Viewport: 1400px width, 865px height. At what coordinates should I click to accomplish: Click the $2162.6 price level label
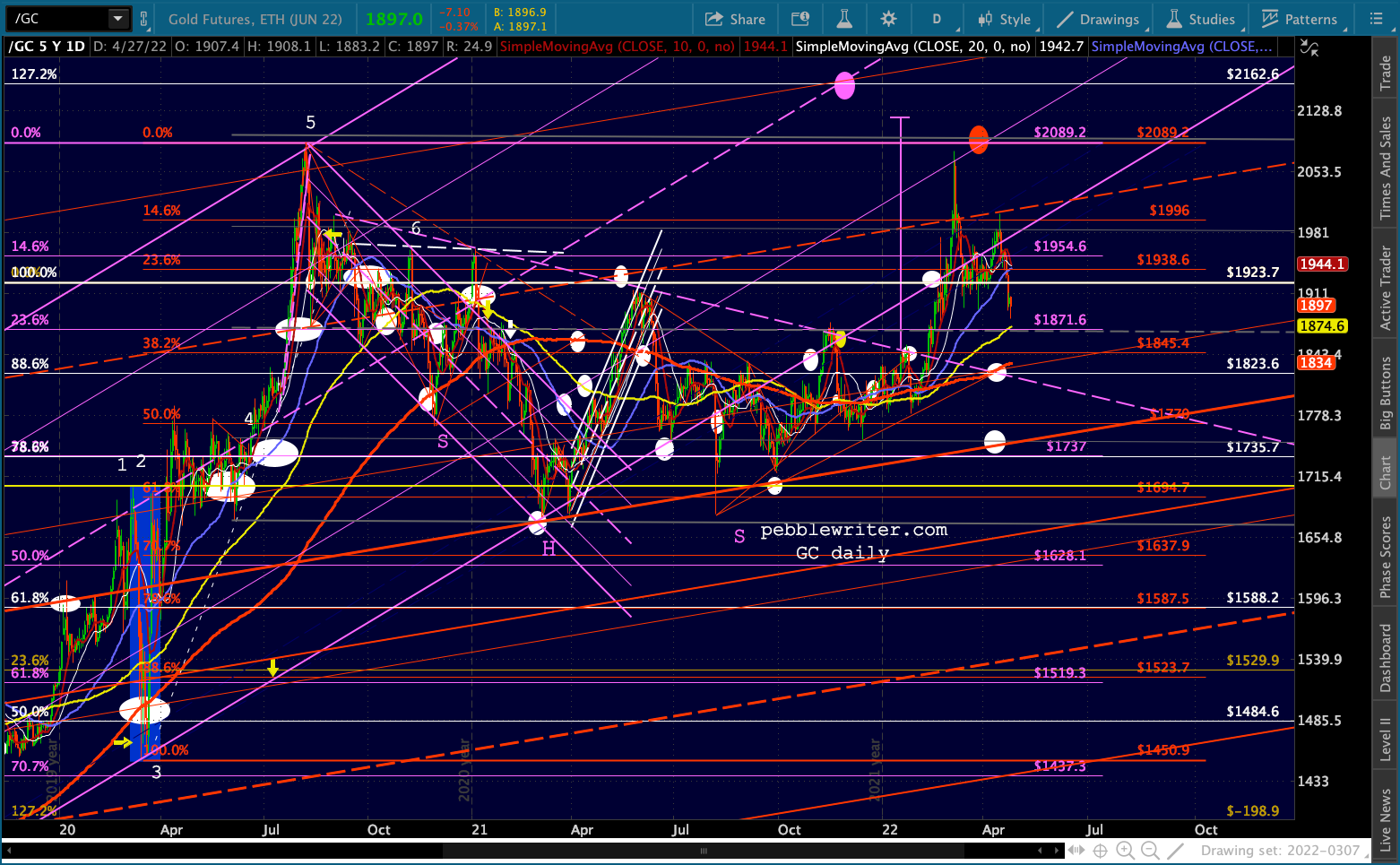(1253, 74)
